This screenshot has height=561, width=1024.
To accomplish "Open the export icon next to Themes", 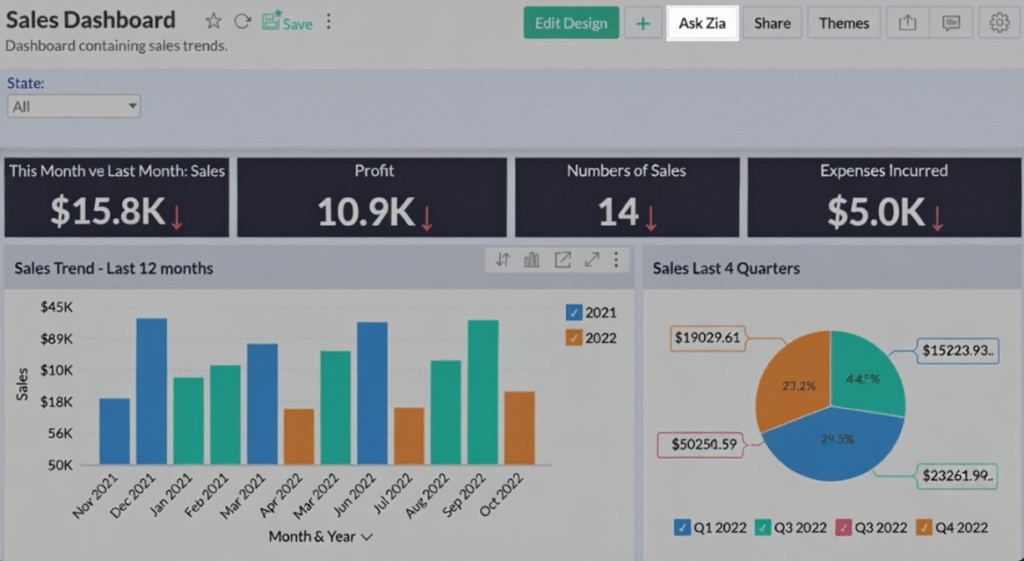I will click(907, 23).
